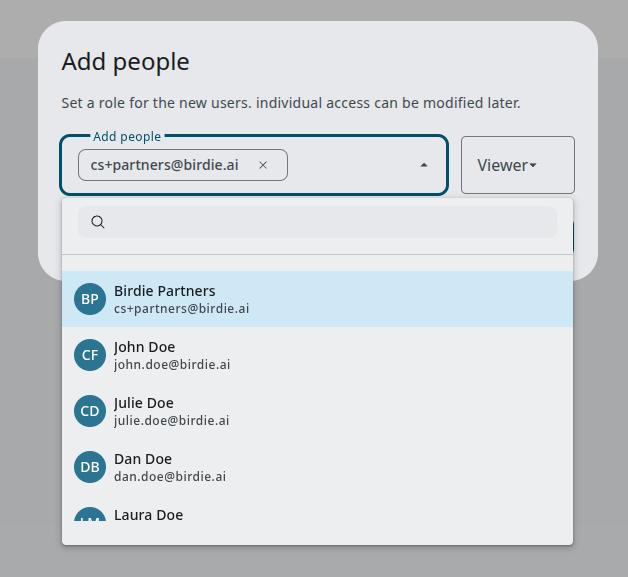Screen dimensions: 628x577
Task: Click the Viewer dropdown caret
Action: click(533, 165)
